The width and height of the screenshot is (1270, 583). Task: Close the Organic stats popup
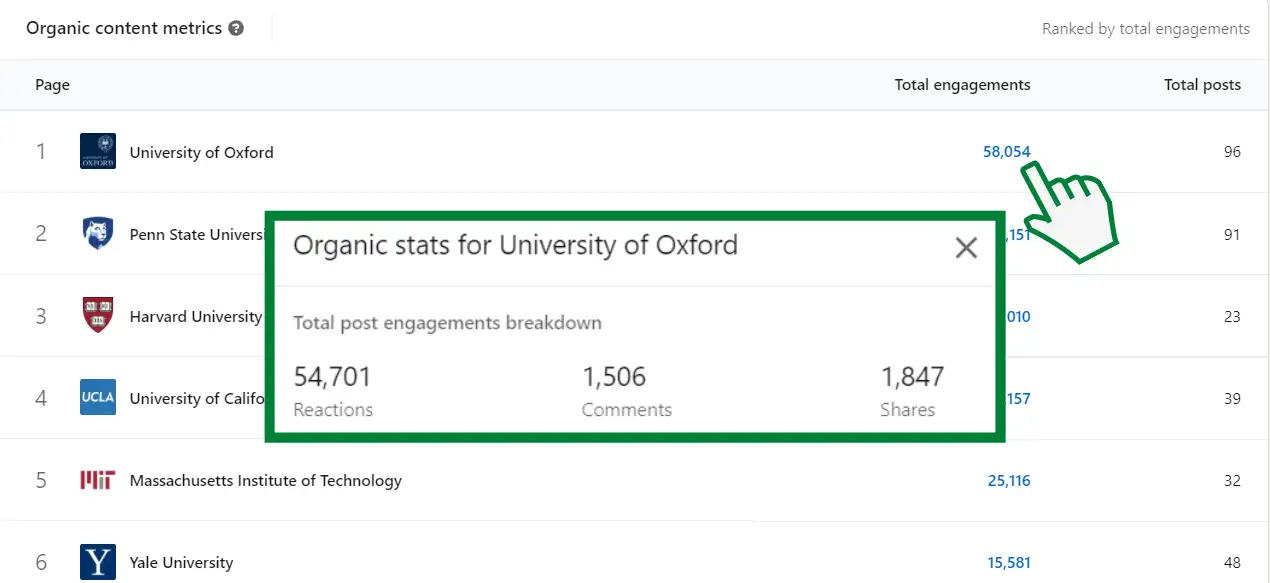coord(966,247)
